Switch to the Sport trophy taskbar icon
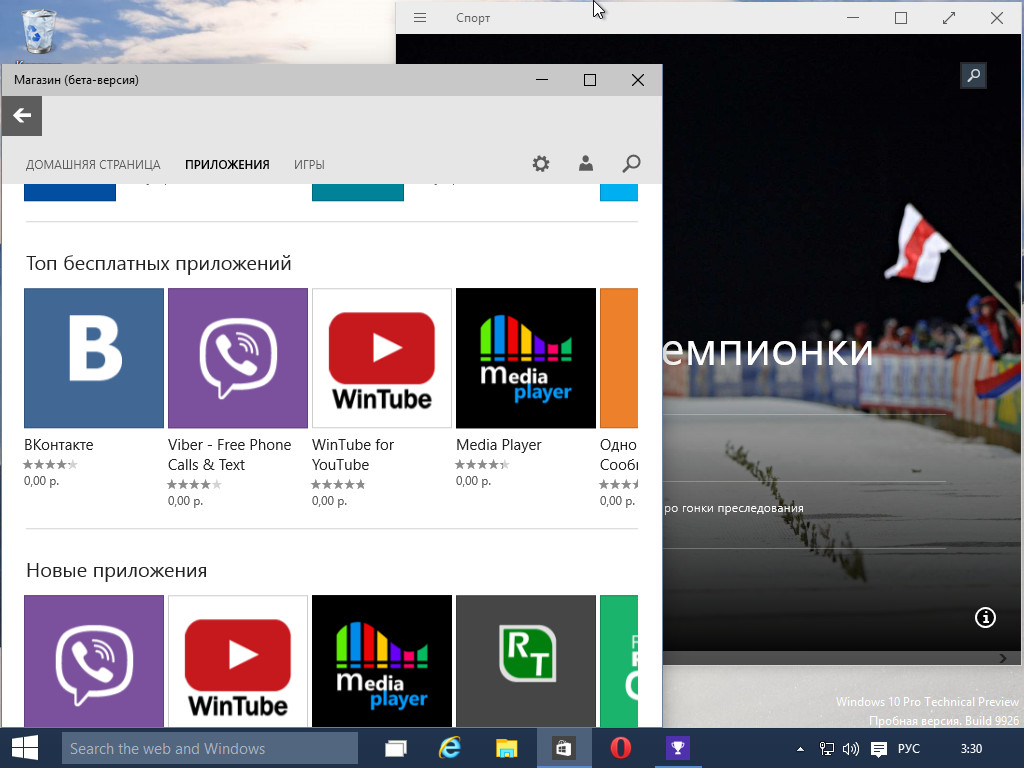The image size is (1024, 768). (677, 748)
